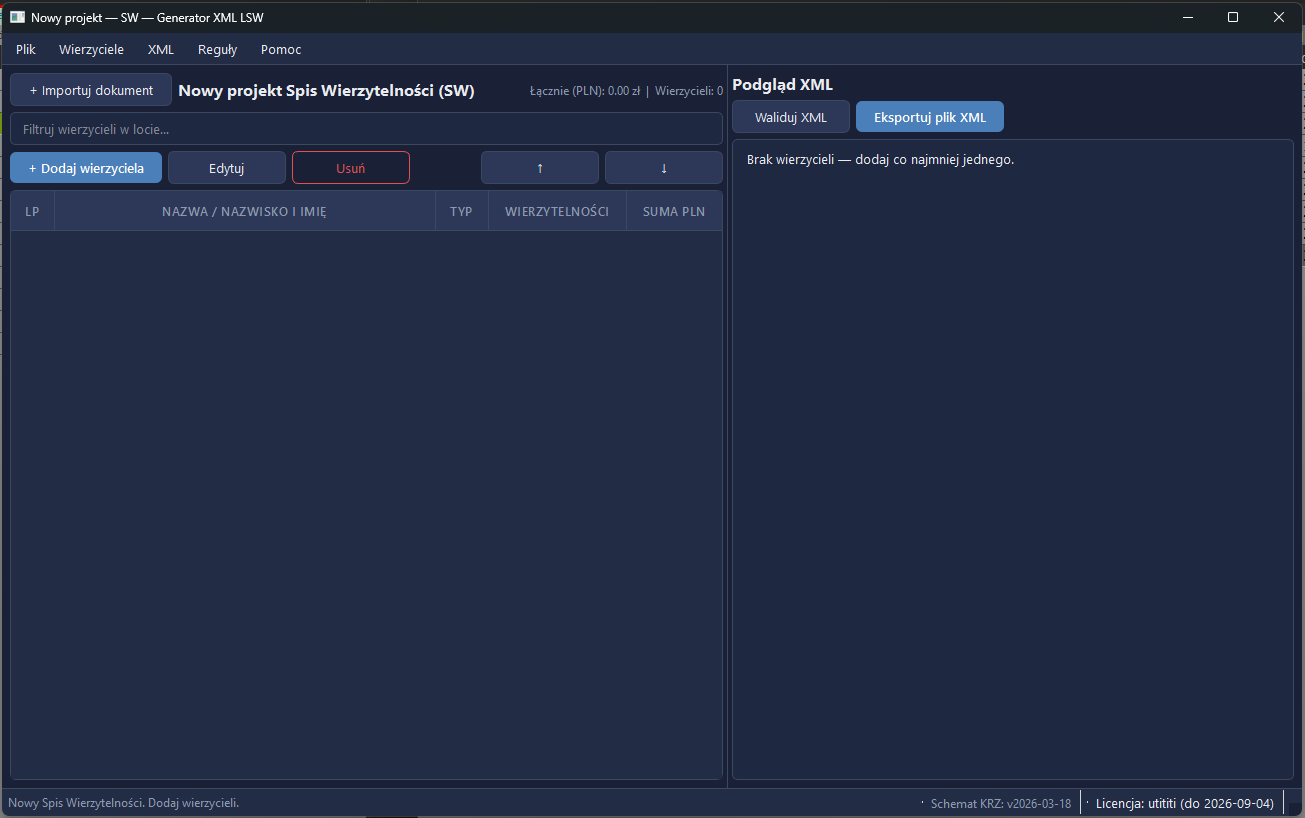The image size is (1305, 818).
Task: Maximize the Generator XML LSW window
Action: point(1233,17)
